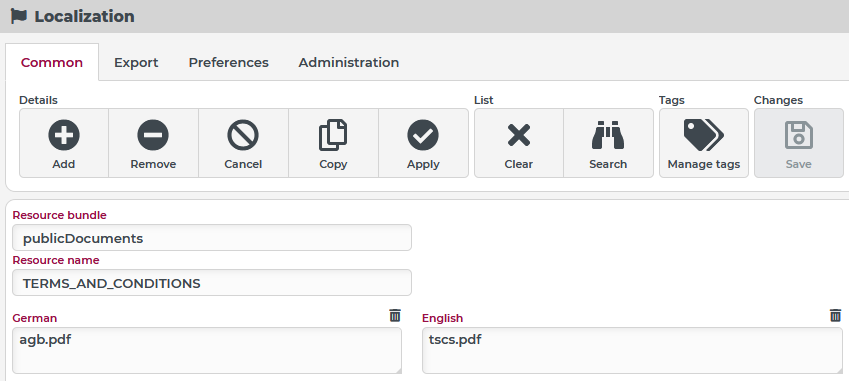849x381 pixels.
Task: Select the Common tab
Action: click(x=52, y=62)
